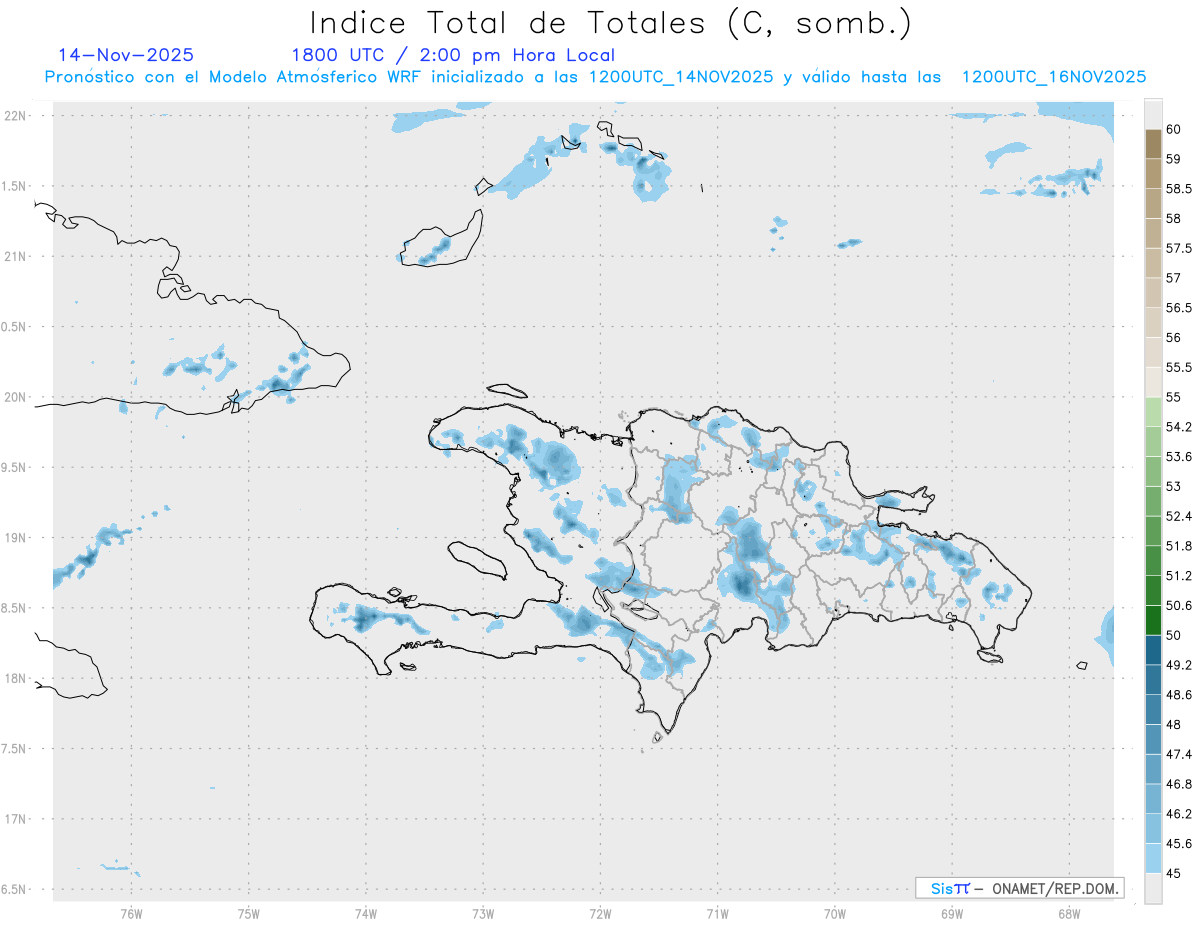Select valid-until time '1200UTC_16NOV2025'
1200x927 pixels.
pyautogui.click(x=1053, y=77)
